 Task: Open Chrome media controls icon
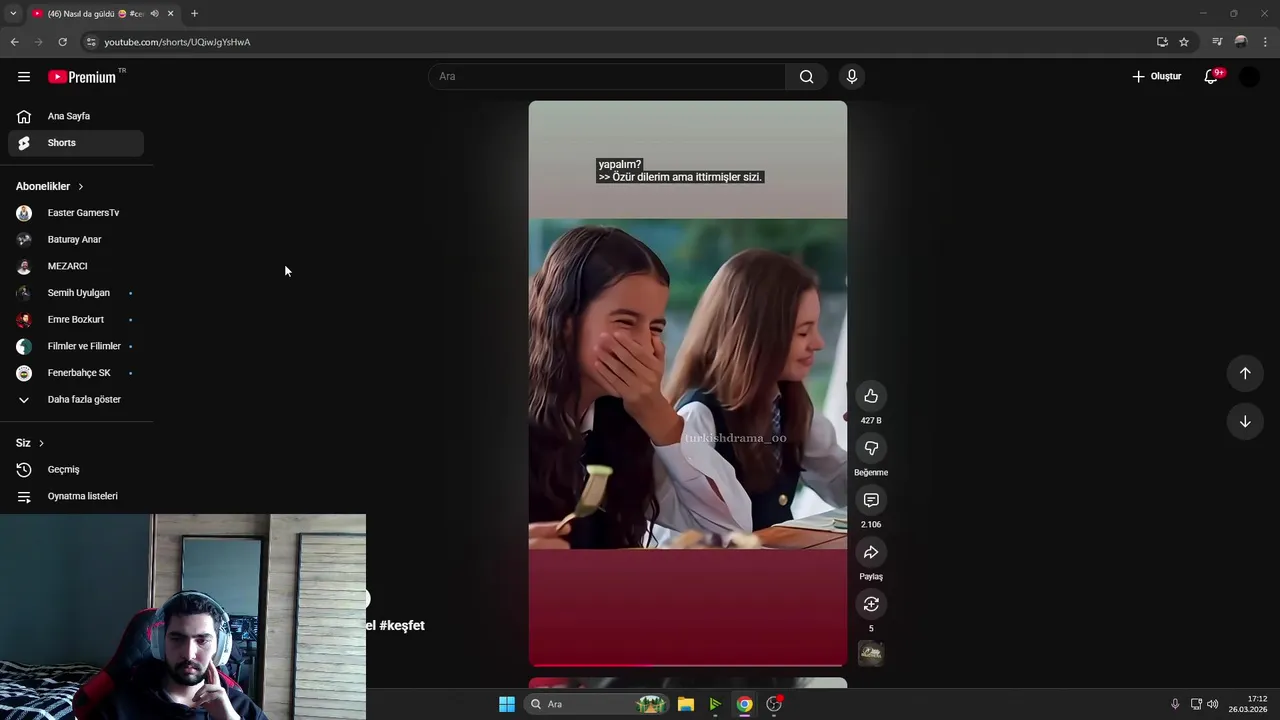1217,42
